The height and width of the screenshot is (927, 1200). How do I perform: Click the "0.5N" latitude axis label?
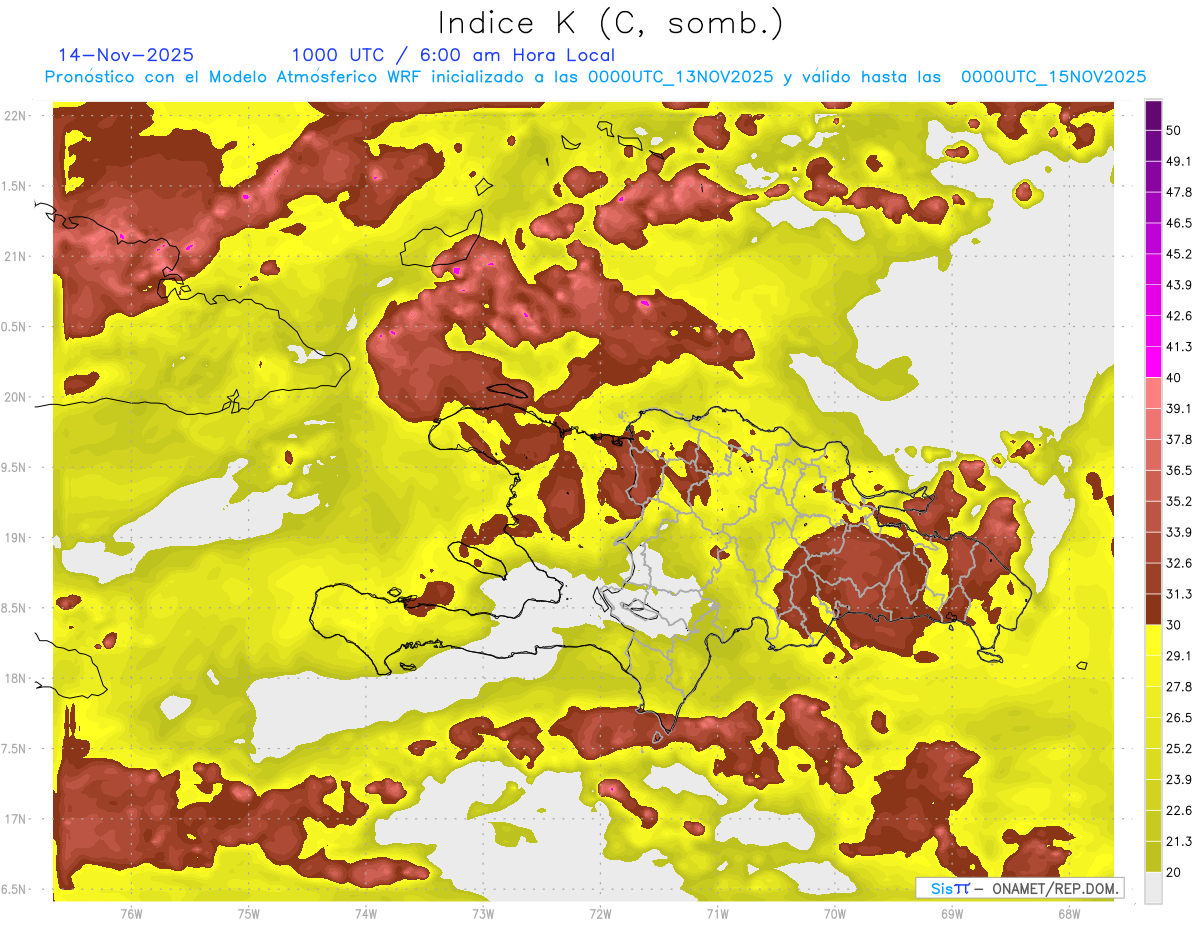coord(15,327)
